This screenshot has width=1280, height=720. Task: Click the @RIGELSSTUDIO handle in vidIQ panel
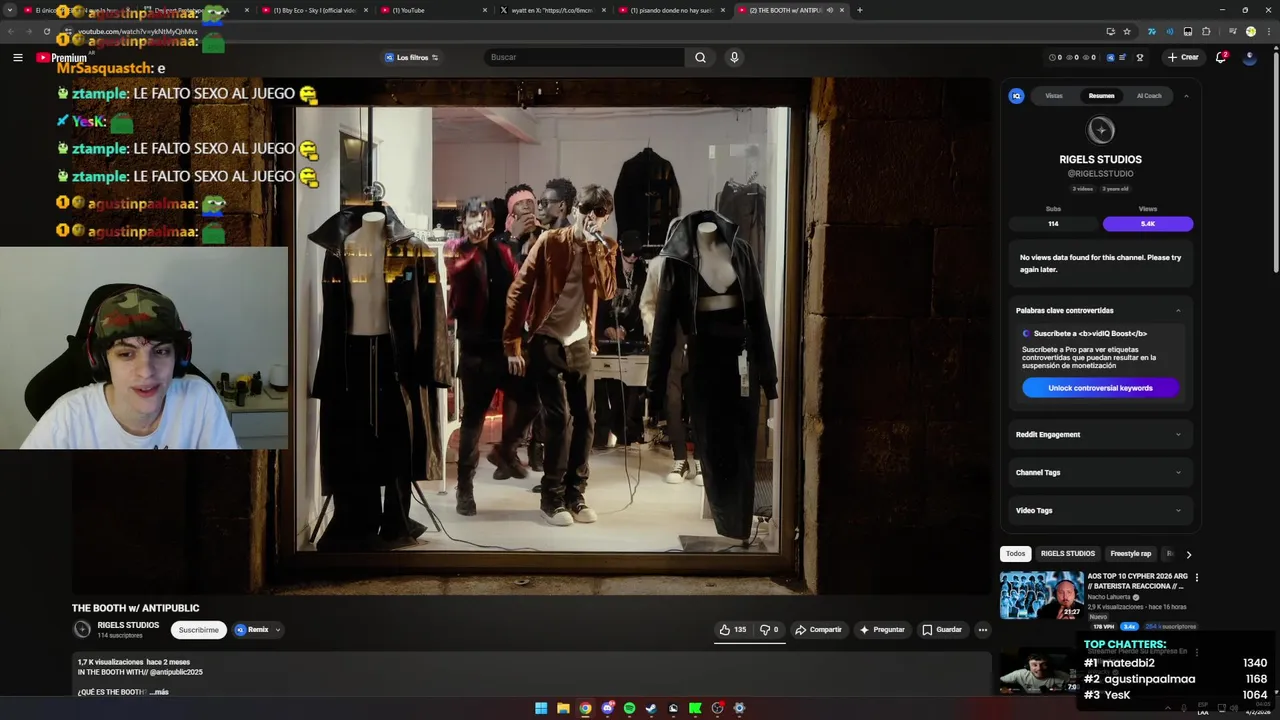coord(1100,174)
